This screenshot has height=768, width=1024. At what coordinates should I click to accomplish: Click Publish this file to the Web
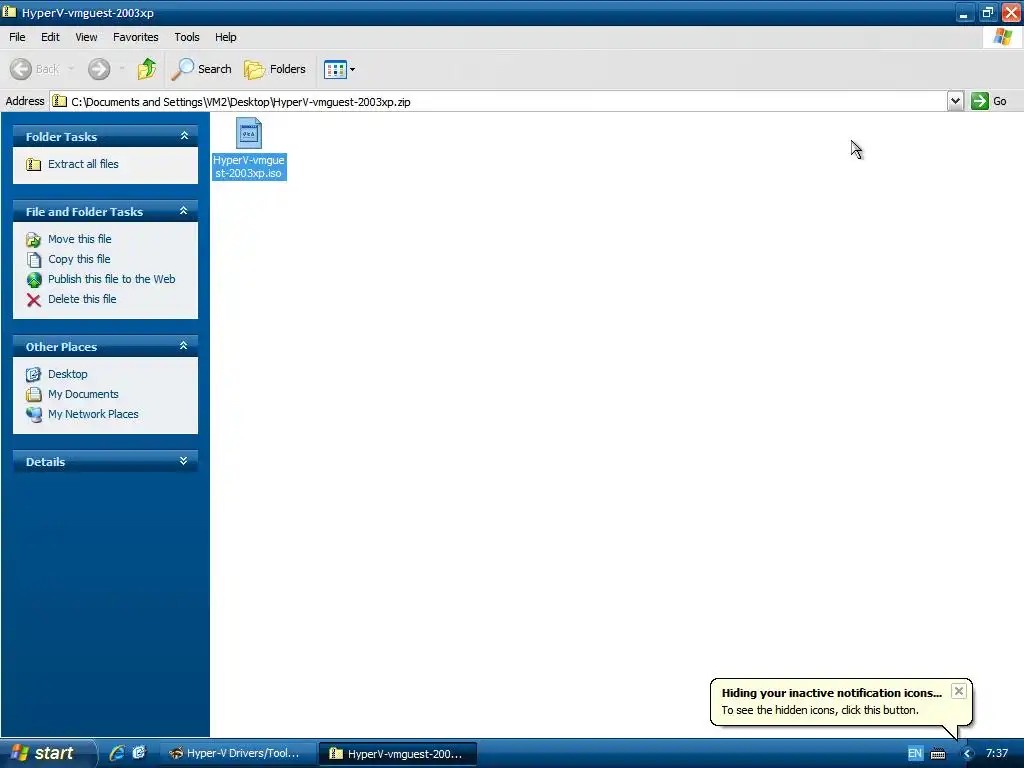pos(112,279)
